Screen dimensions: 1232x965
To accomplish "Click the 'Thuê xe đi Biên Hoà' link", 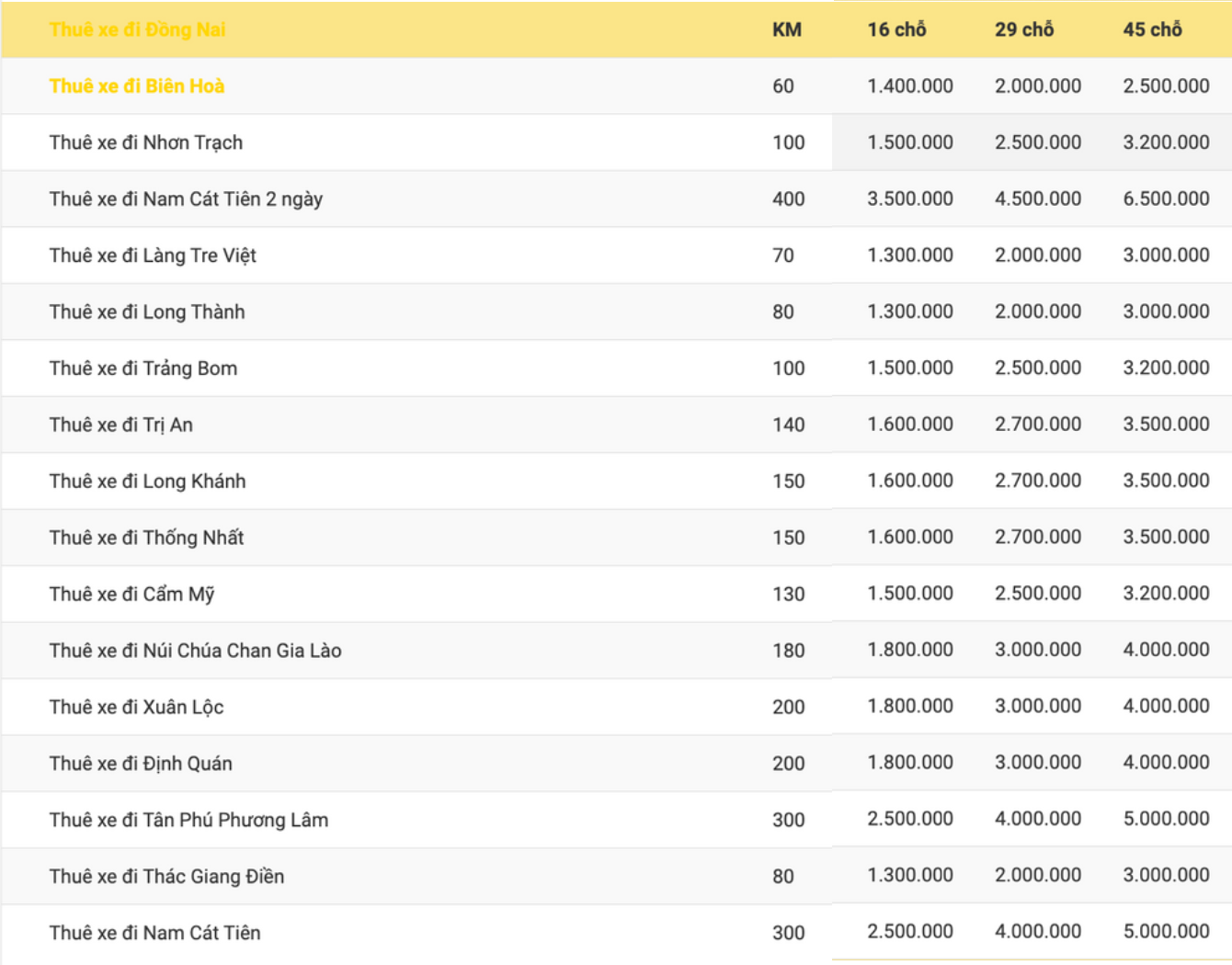I will click(x=137, y=85).
